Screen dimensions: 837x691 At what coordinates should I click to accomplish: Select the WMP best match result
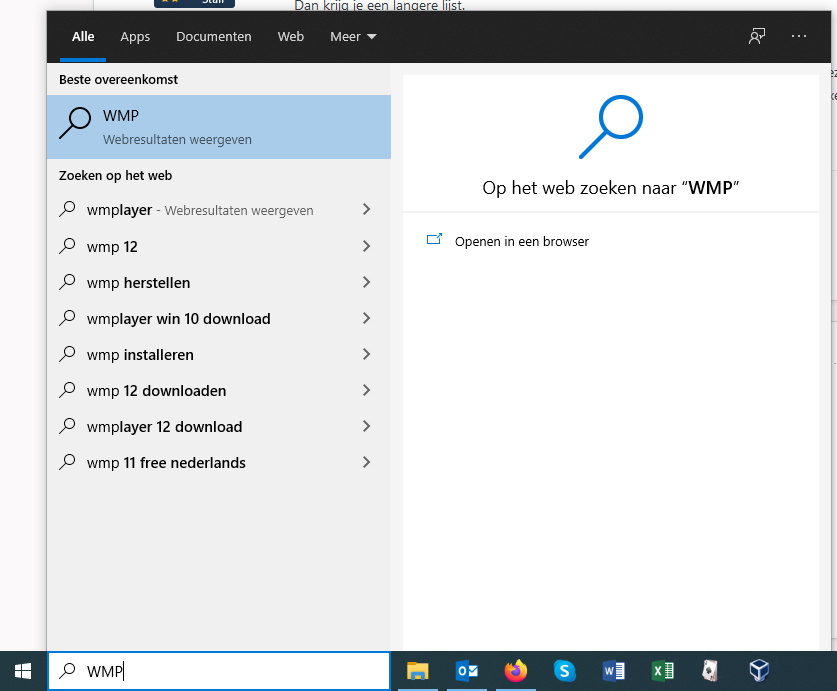tap(219, 127)
